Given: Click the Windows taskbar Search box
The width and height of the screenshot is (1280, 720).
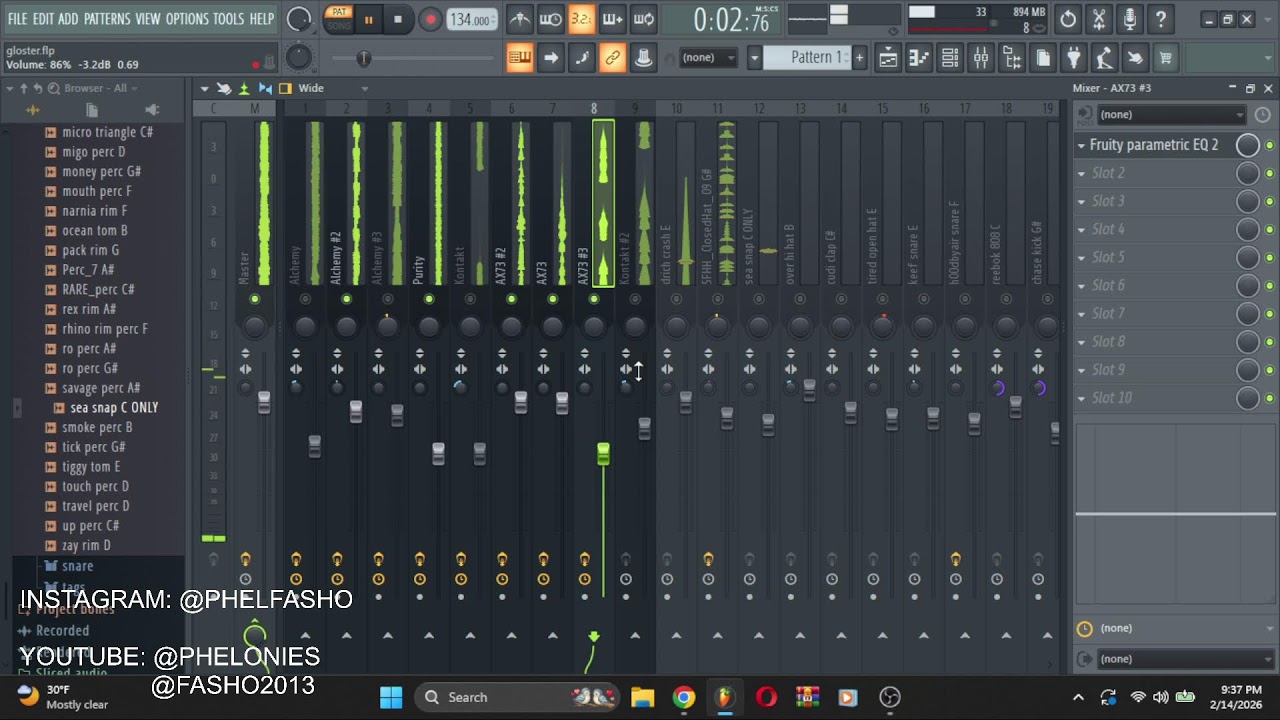Looking at the screenshot, I should pos(517,697).
